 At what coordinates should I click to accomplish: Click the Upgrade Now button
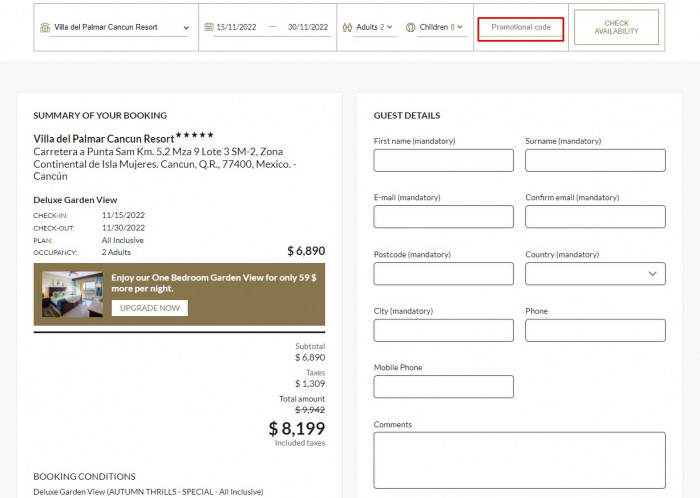(x=150, y=308)
